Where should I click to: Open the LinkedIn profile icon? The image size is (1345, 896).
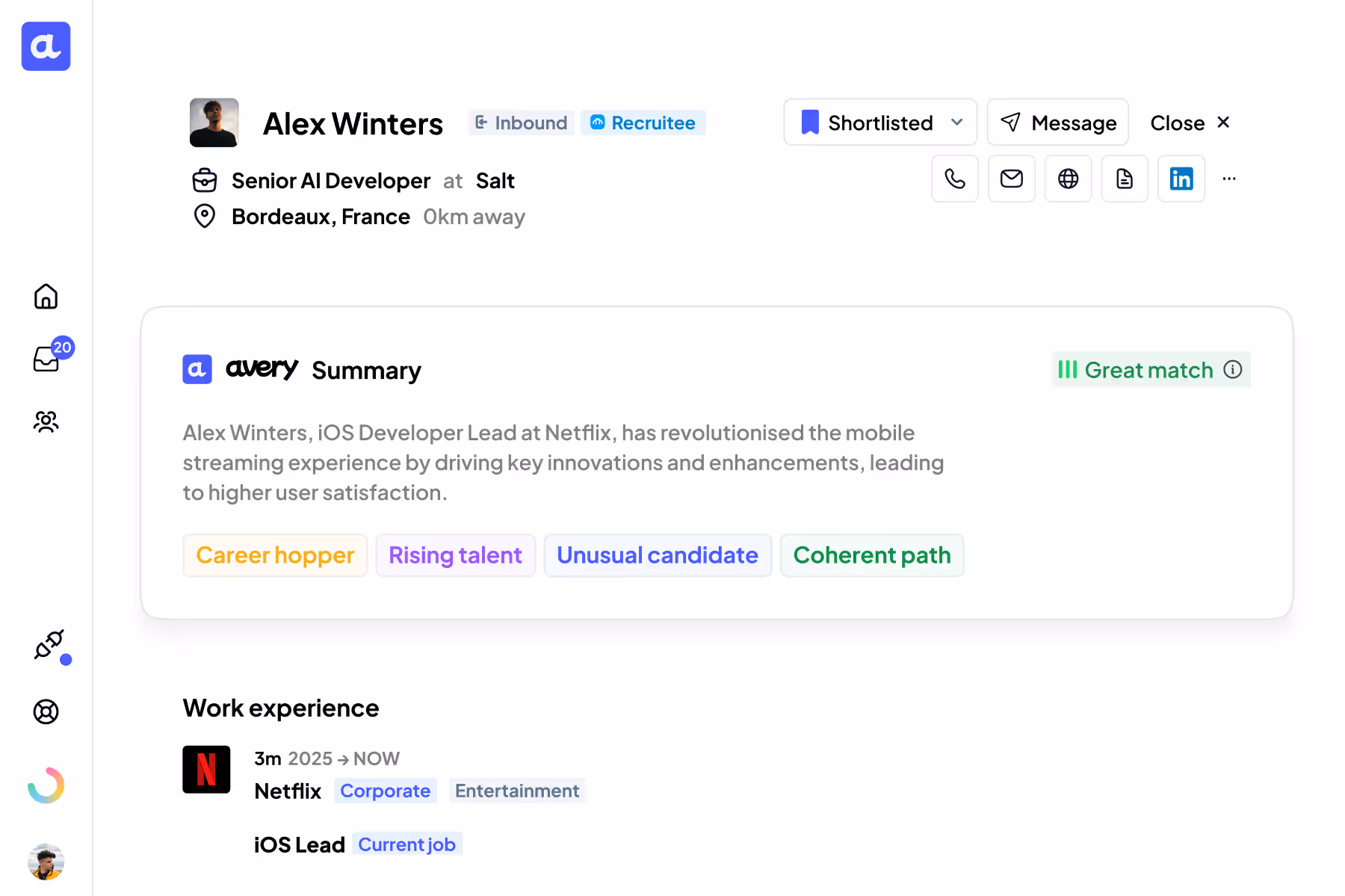tap(1181, 179)
